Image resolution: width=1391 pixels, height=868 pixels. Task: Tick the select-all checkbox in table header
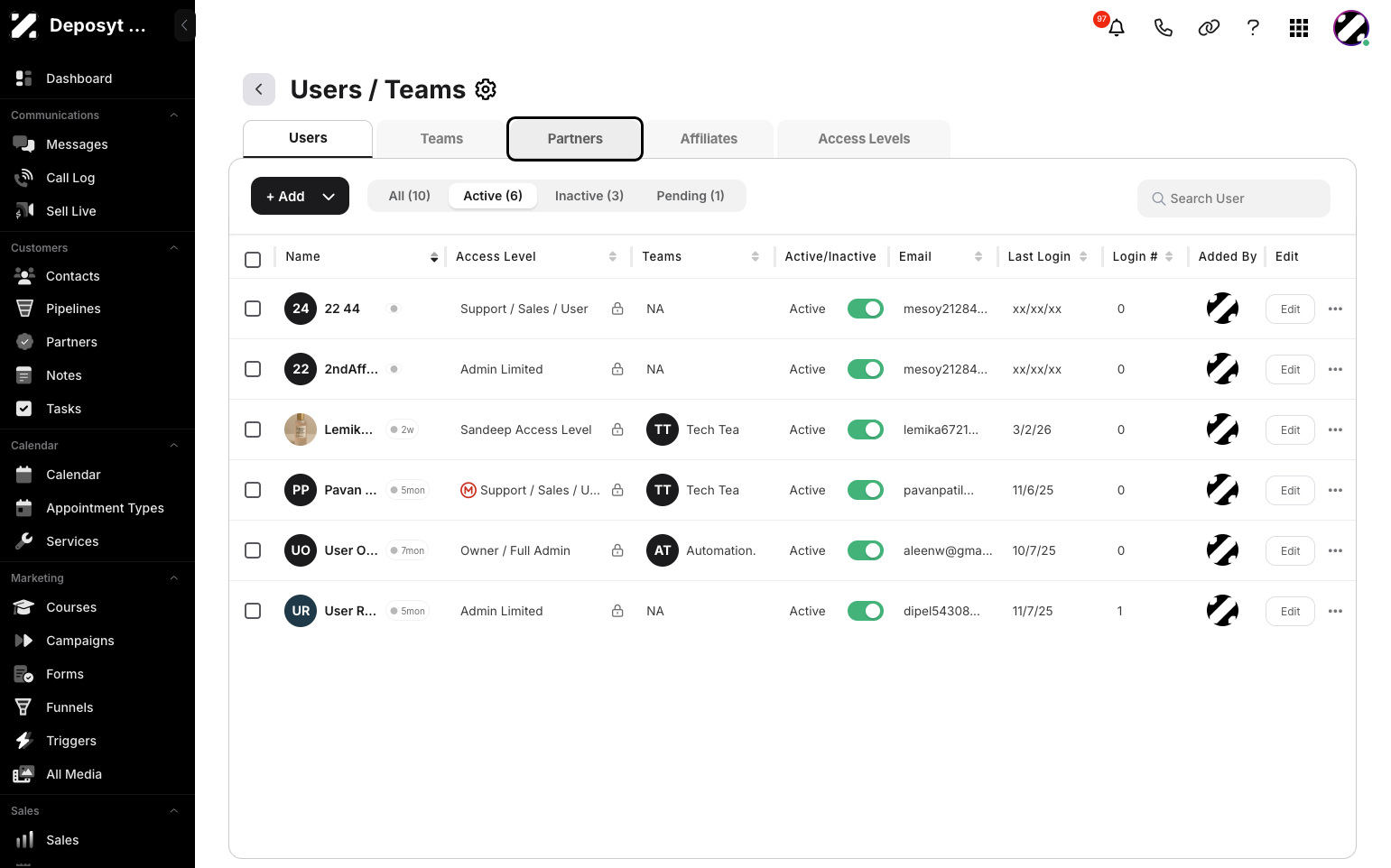pyautogui.click(x=253, y=260)
